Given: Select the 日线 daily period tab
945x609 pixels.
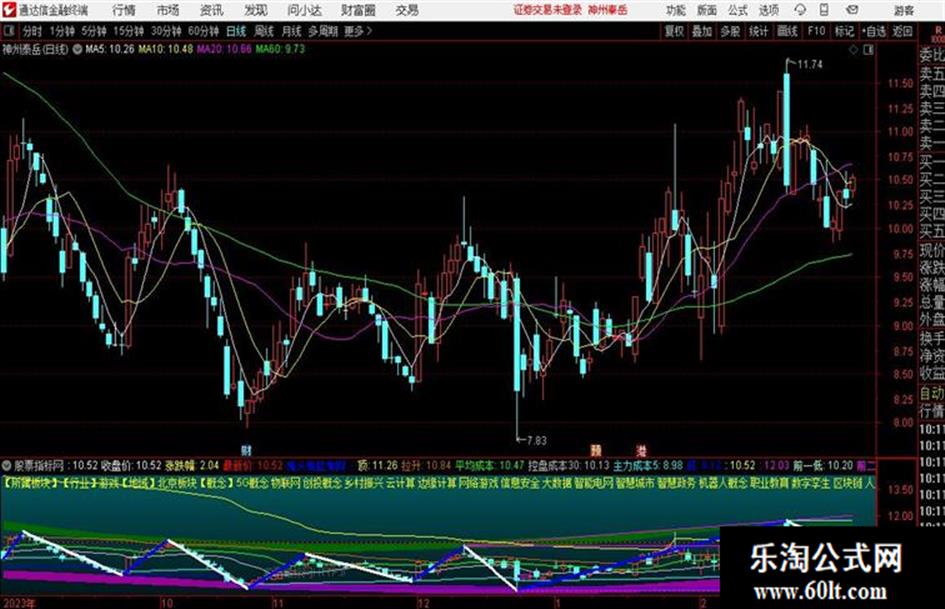Looking at the screenshot, I should (x=236, y=31).
